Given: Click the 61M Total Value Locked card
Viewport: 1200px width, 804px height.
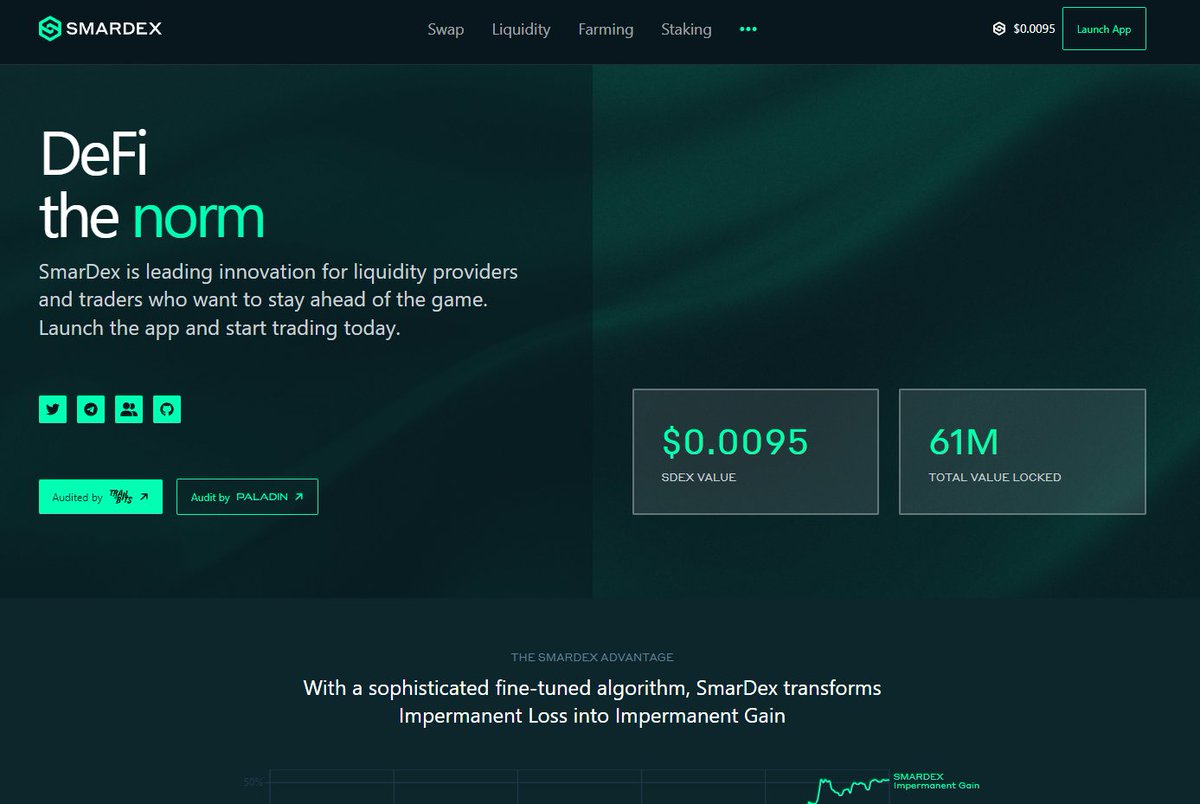Looking at the screenshot, I should click(1022, 451).
